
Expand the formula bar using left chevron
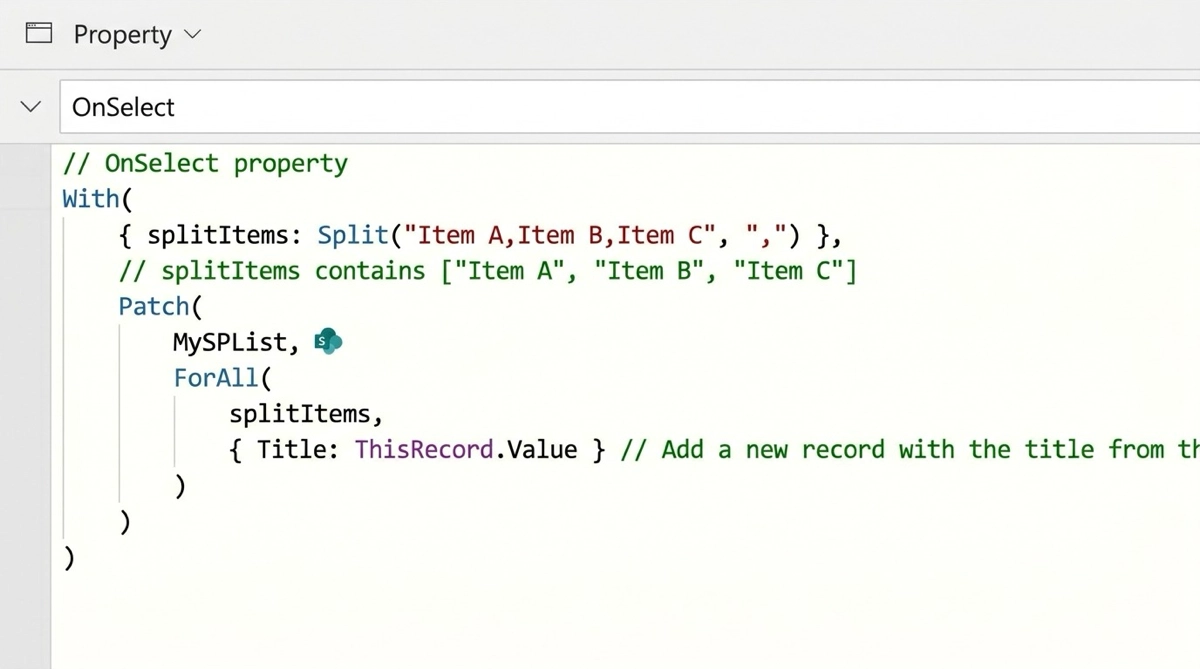[x=31, y=106]
